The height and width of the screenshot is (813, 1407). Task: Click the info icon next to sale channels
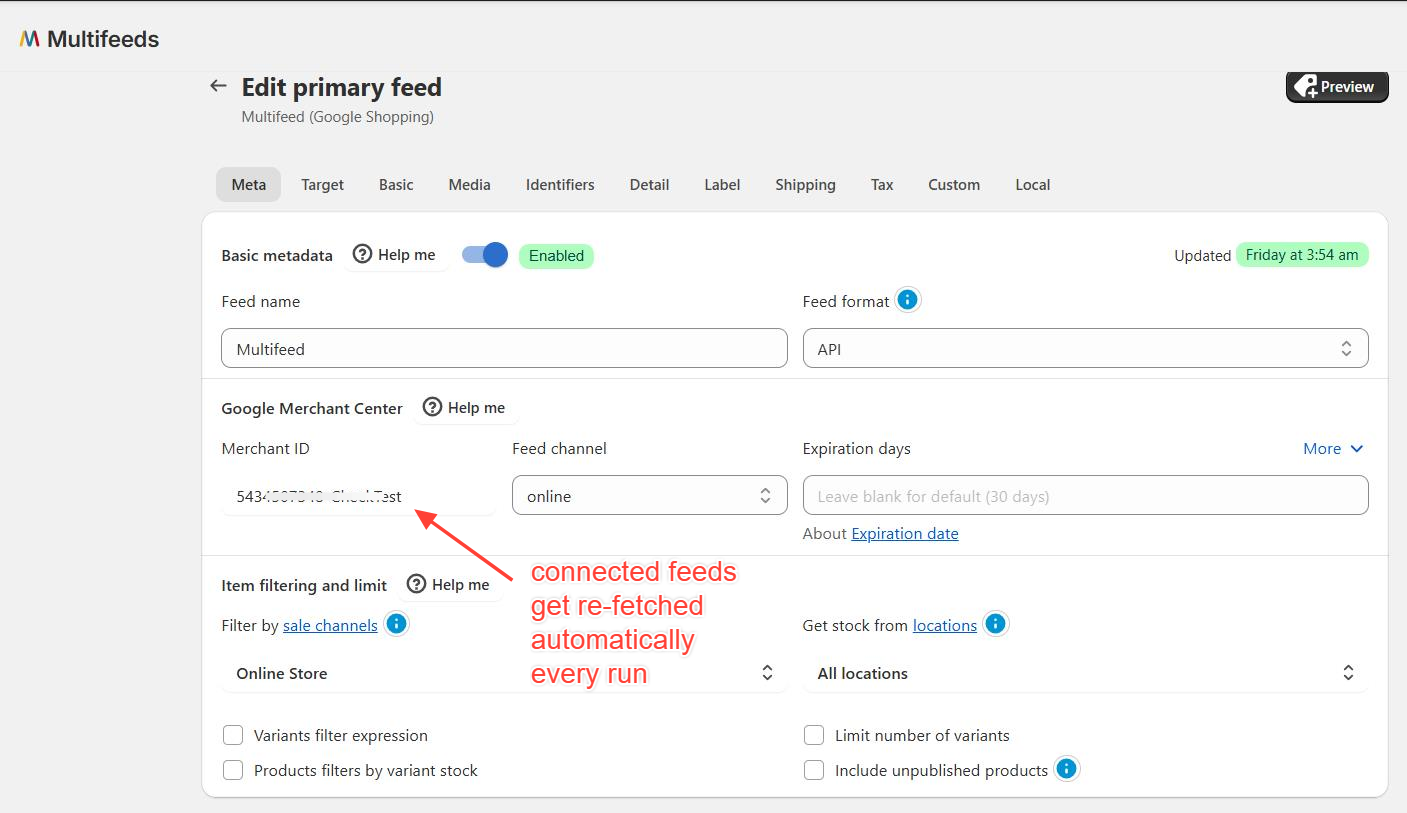397,625
